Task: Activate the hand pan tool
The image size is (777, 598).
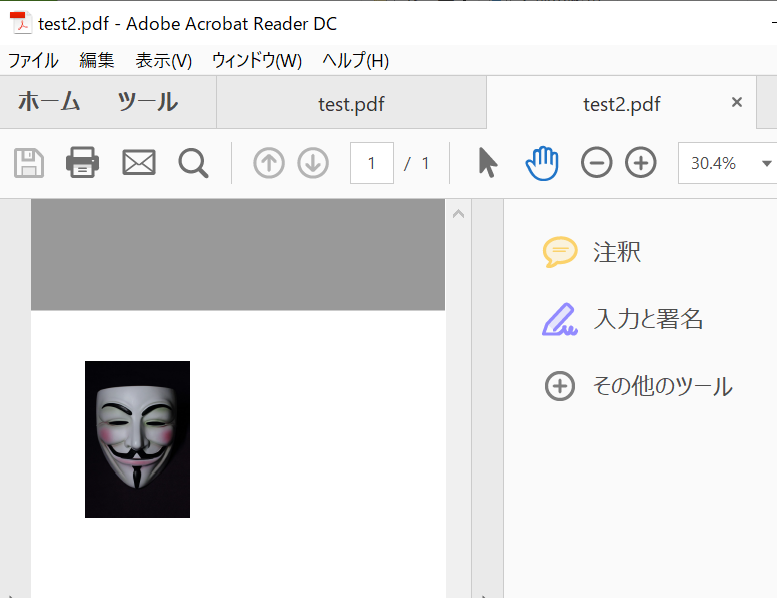Action: tap(542, 163)
